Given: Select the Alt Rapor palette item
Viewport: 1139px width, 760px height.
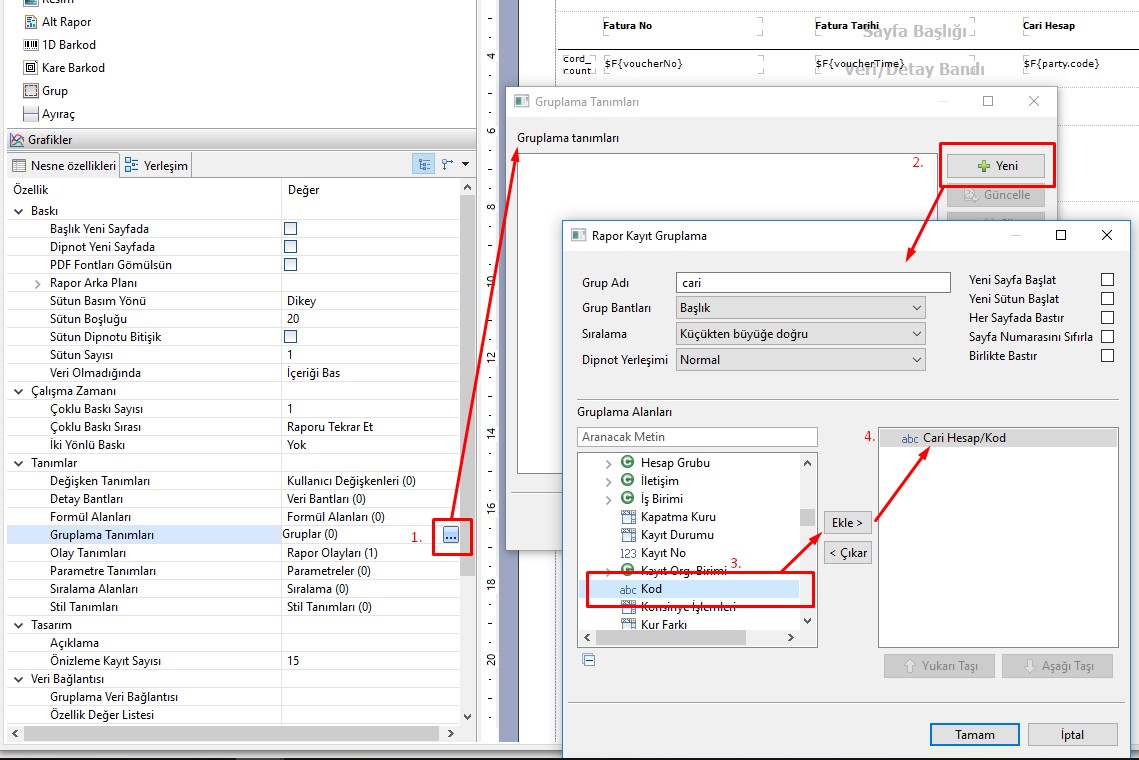Looking at the screenshot, I should tap(66, 22).
